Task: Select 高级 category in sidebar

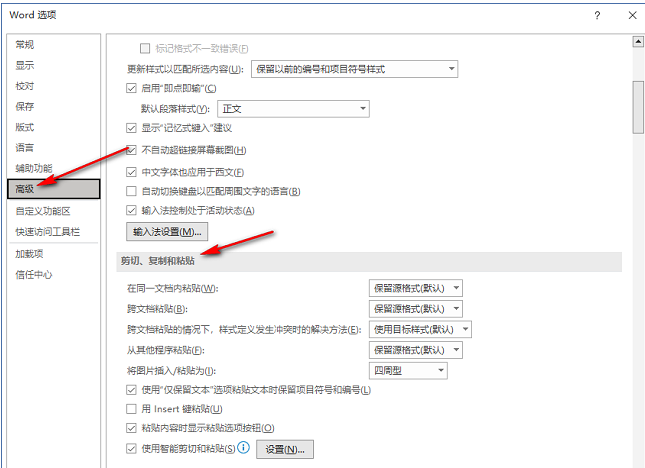Action: (53, 189)
